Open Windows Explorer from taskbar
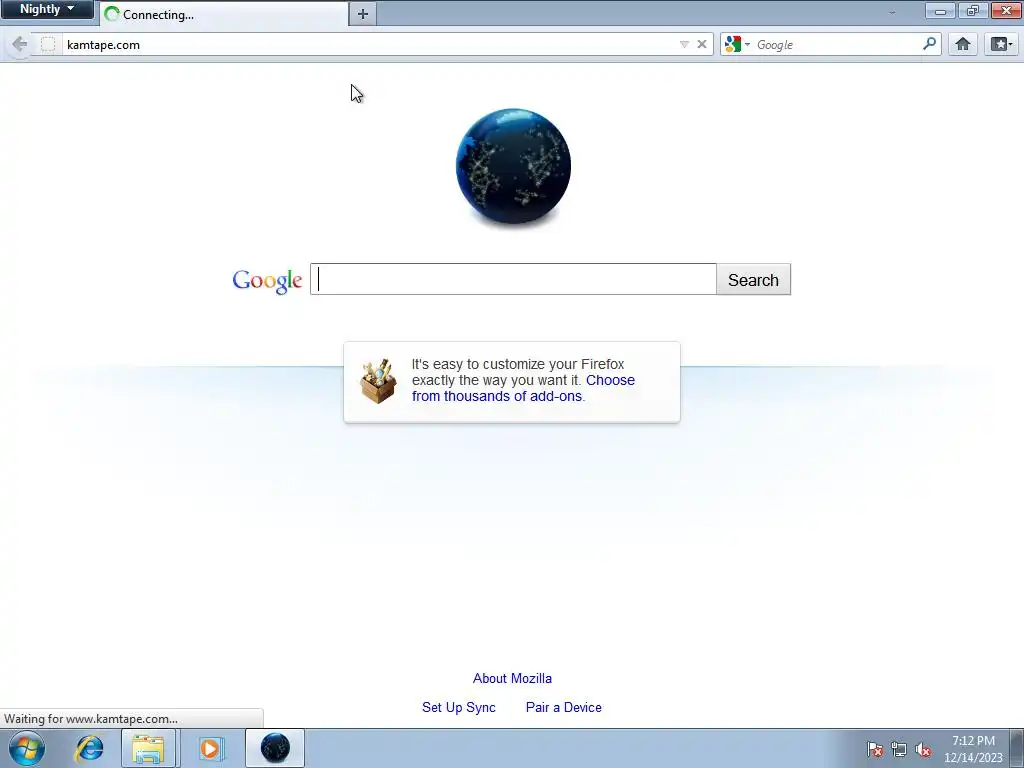This screenshot has height=768, width=1024. [x=148, y=748]
